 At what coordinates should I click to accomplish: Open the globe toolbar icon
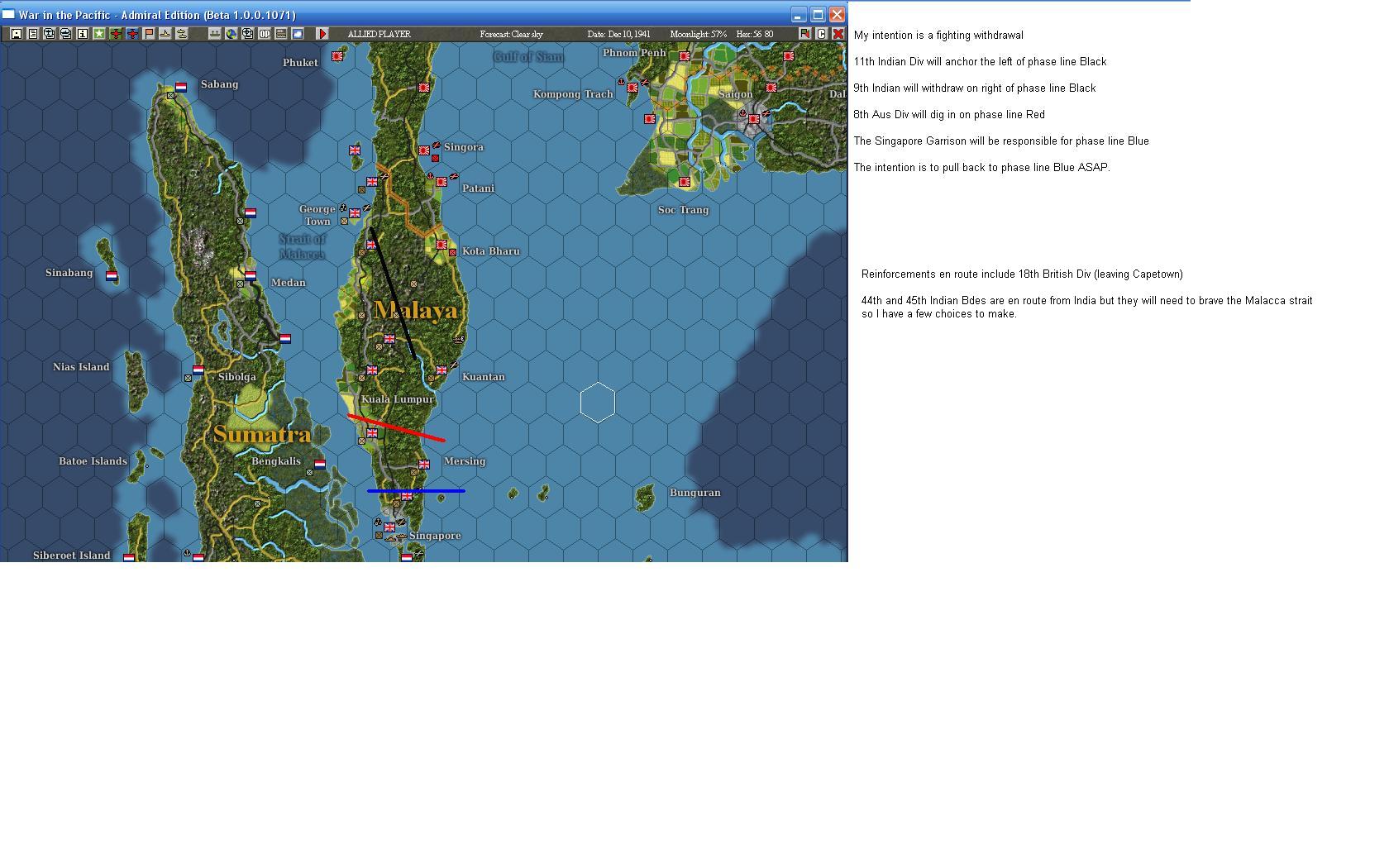click(231, 34)
